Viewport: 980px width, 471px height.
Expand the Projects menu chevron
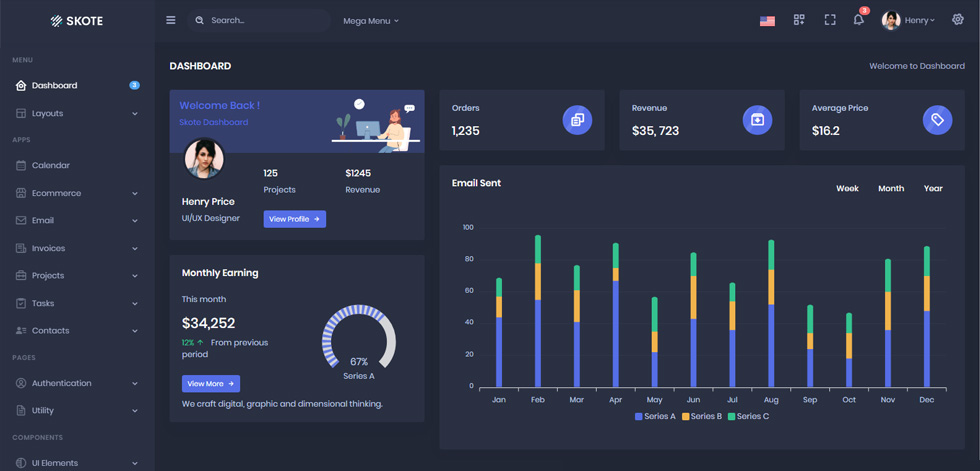pyautogui.click(x=135, y=276)
